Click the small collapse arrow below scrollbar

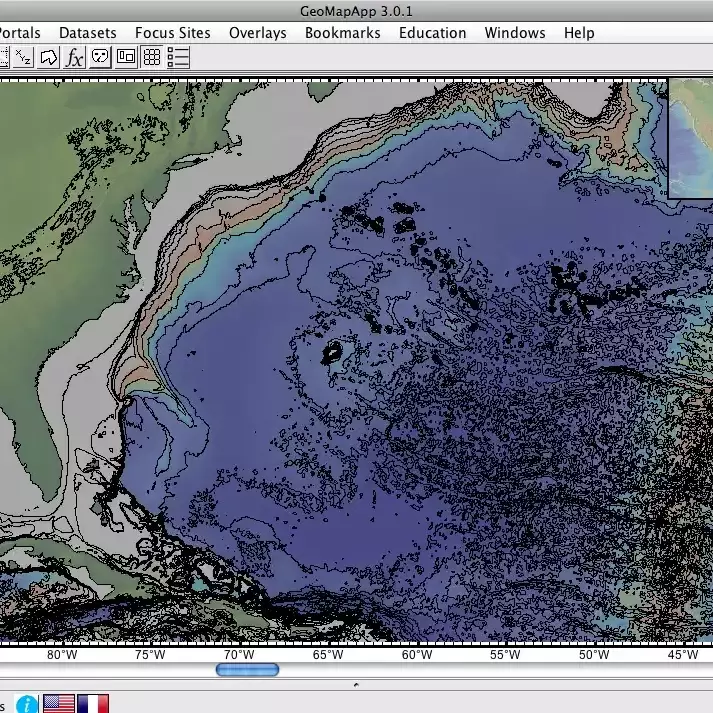357,685
